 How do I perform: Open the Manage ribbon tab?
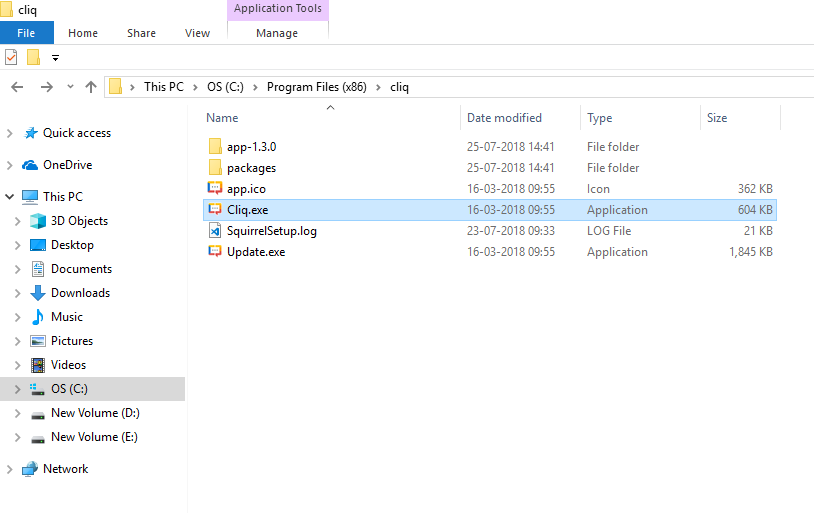[x=277, y=33]
